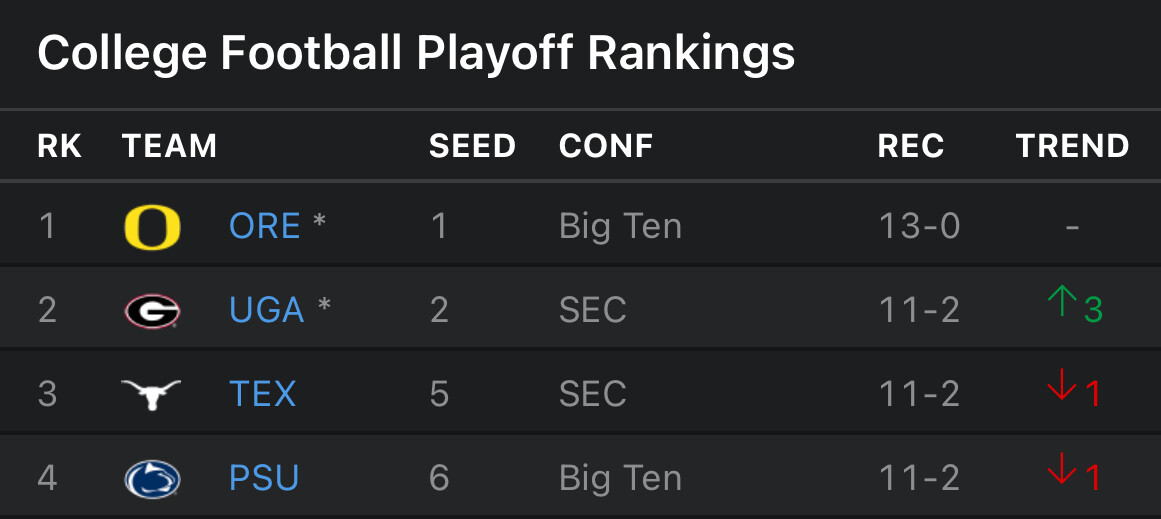
Task: Click the red down arrow for PSU
Action: point(1062,469)
